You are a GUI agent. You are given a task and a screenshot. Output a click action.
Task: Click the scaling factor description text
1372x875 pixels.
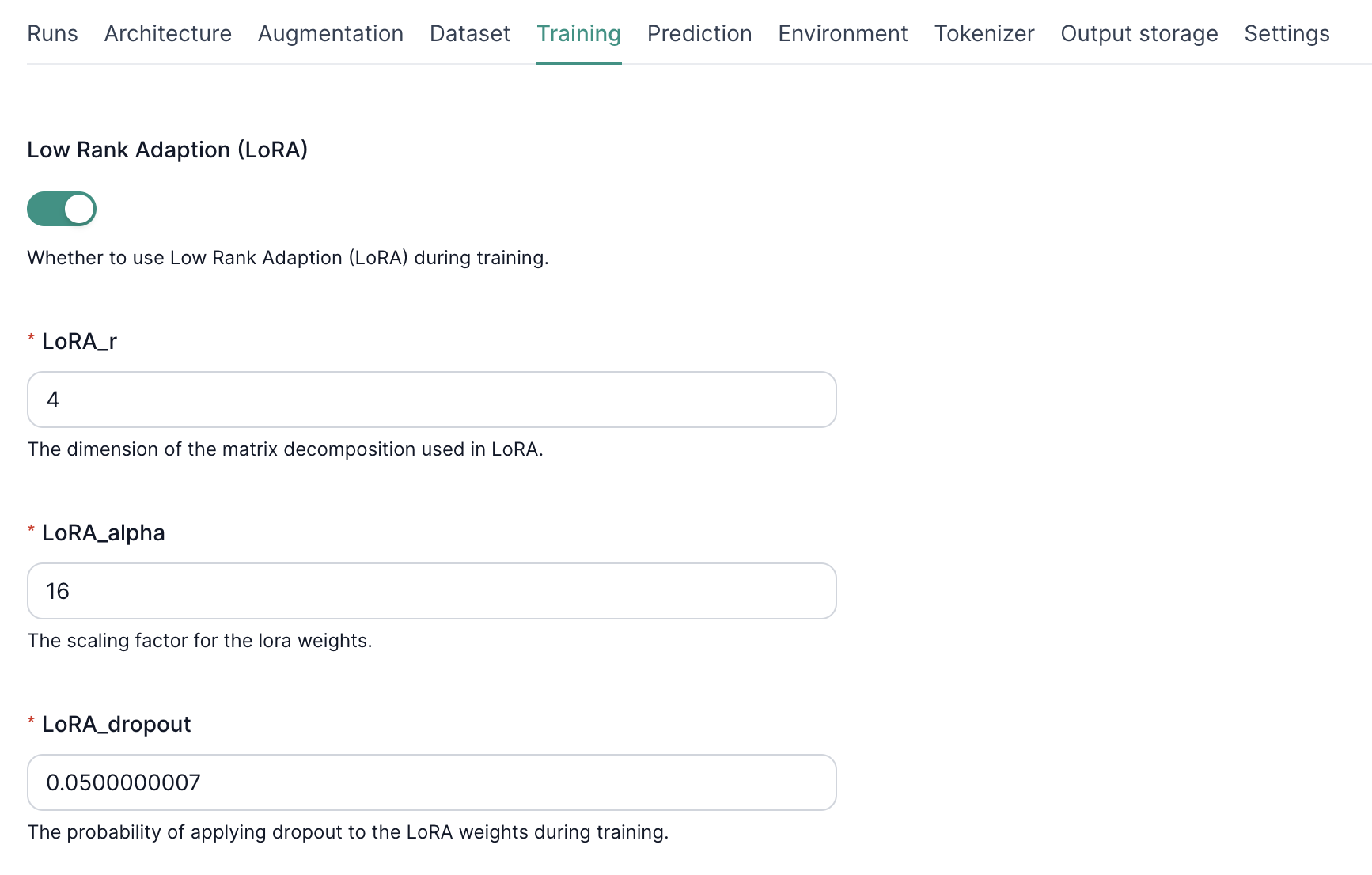coord(201,640)
